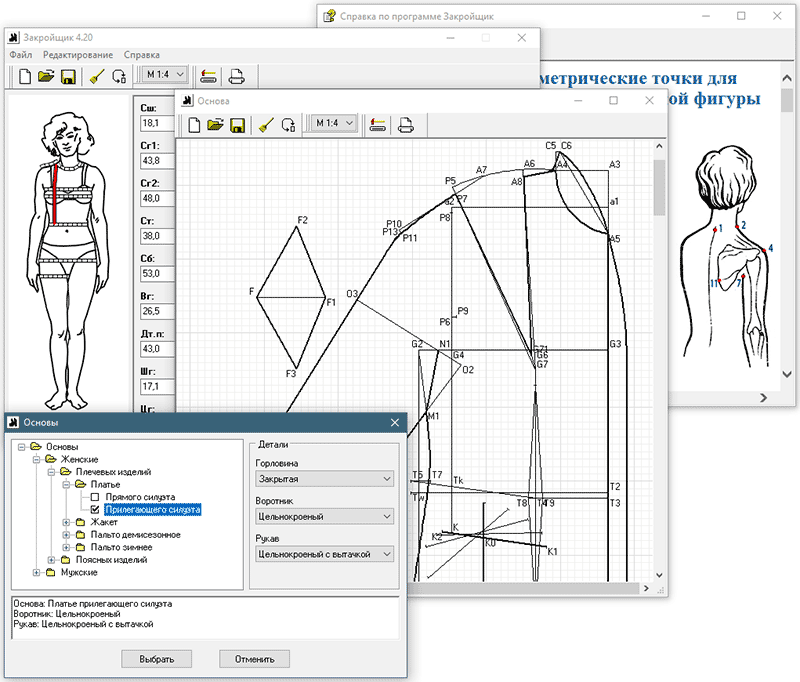This screenshot has width=800, height=682.
Task: Click the Сг1 measurement input field
Action: pos(155,160)
